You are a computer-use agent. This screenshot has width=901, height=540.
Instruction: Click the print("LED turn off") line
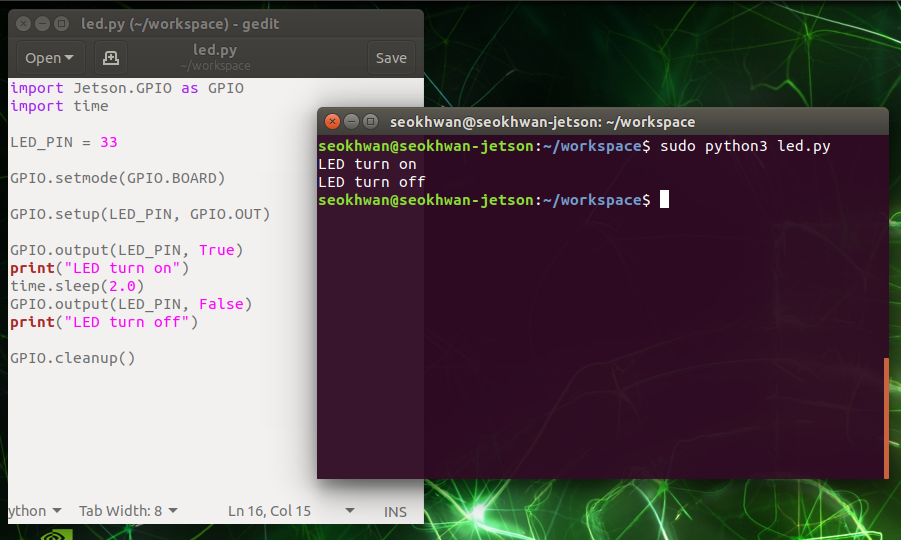click(x=104, y=322)
